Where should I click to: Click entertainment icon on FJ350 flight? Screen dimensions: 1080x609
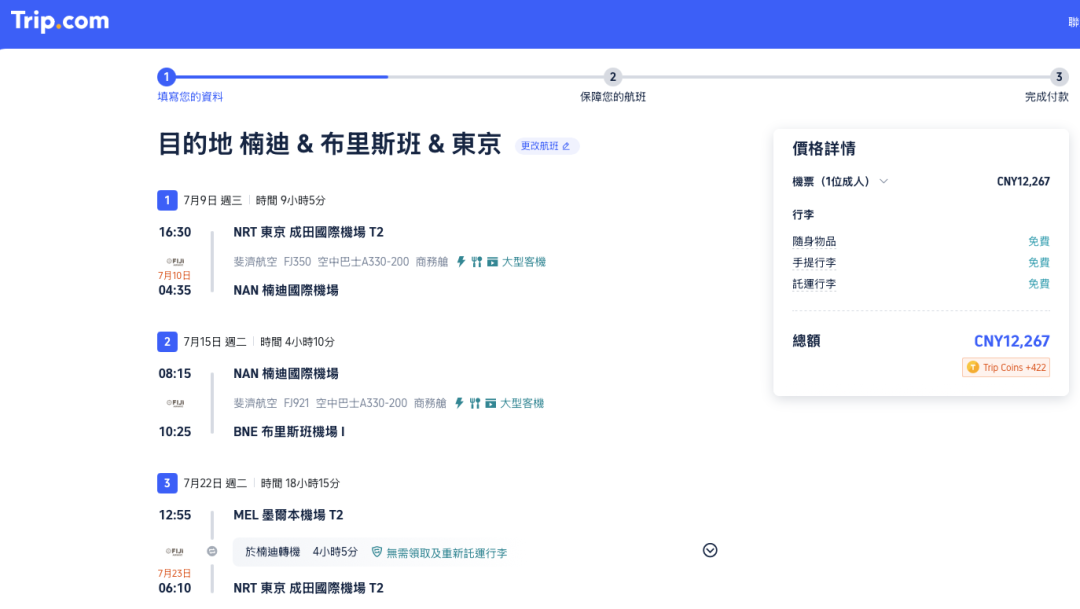point(492,262)
